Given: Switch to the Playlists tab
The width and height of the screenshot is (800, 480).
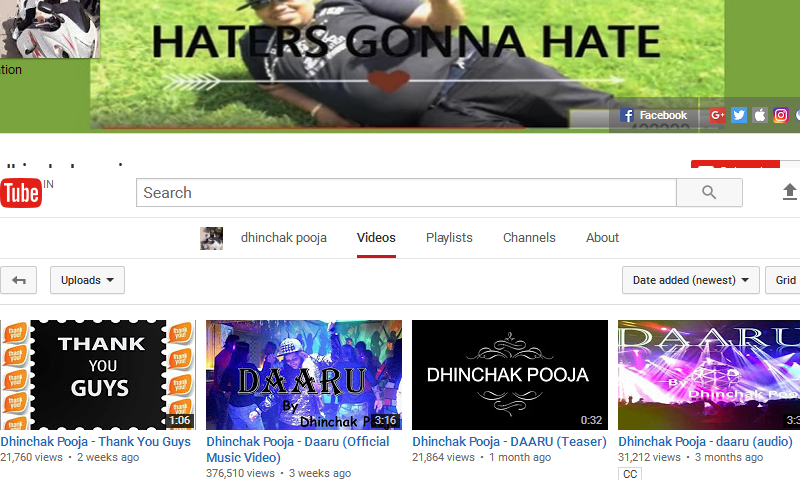Looking at the screenshot, I should coord(449,238).
